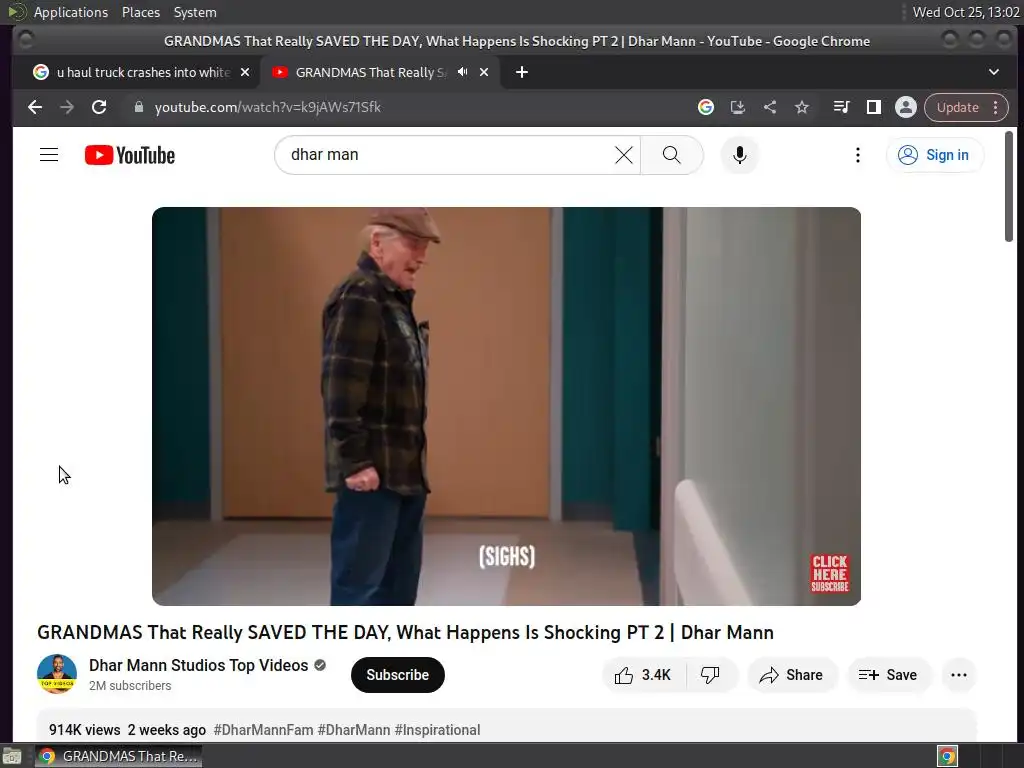Open Chrome profile avatar menu
This screenshot has width=1024, height=768.
click(906, 107)
